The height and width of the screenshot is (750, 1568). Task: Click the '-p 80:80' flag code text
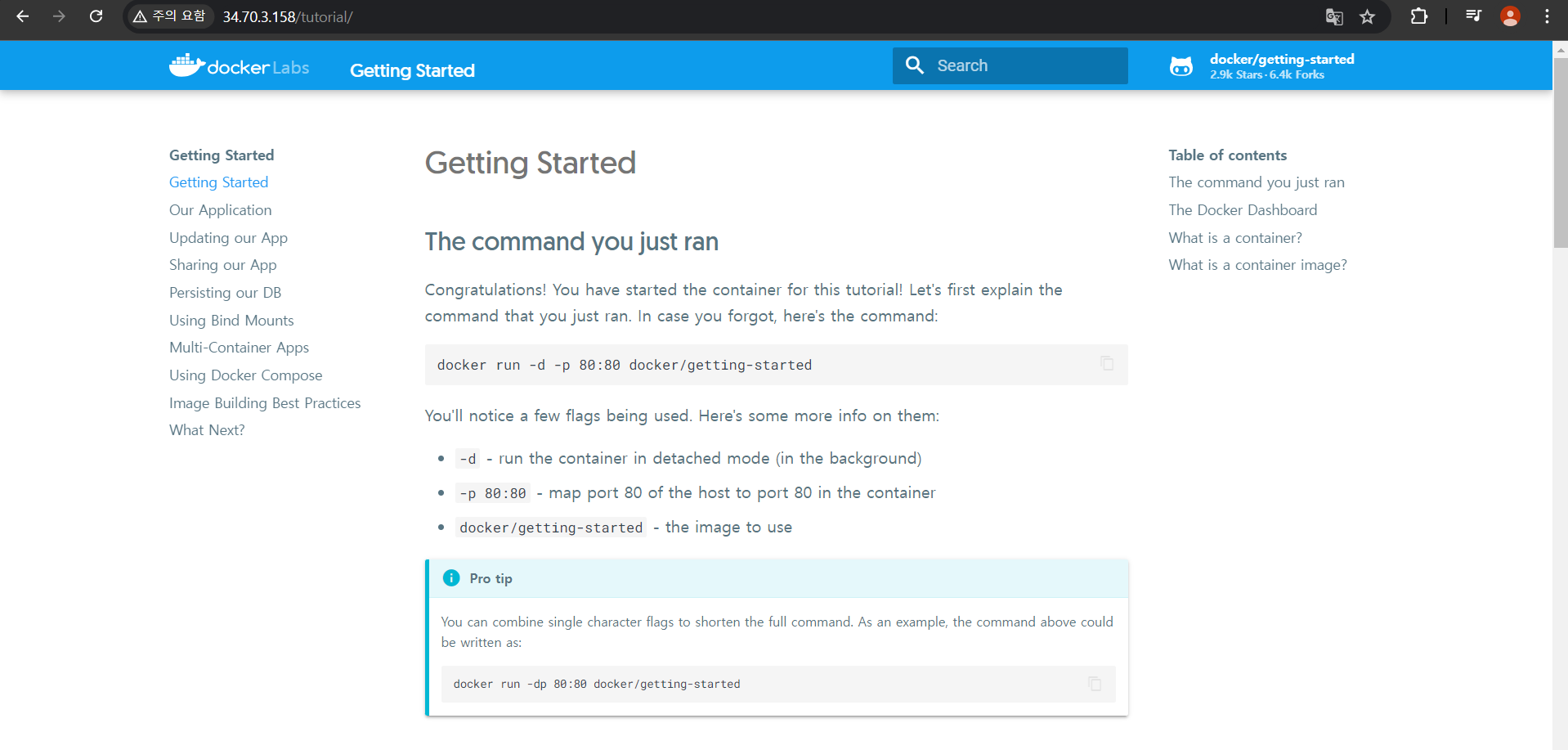tap(493, 493)
